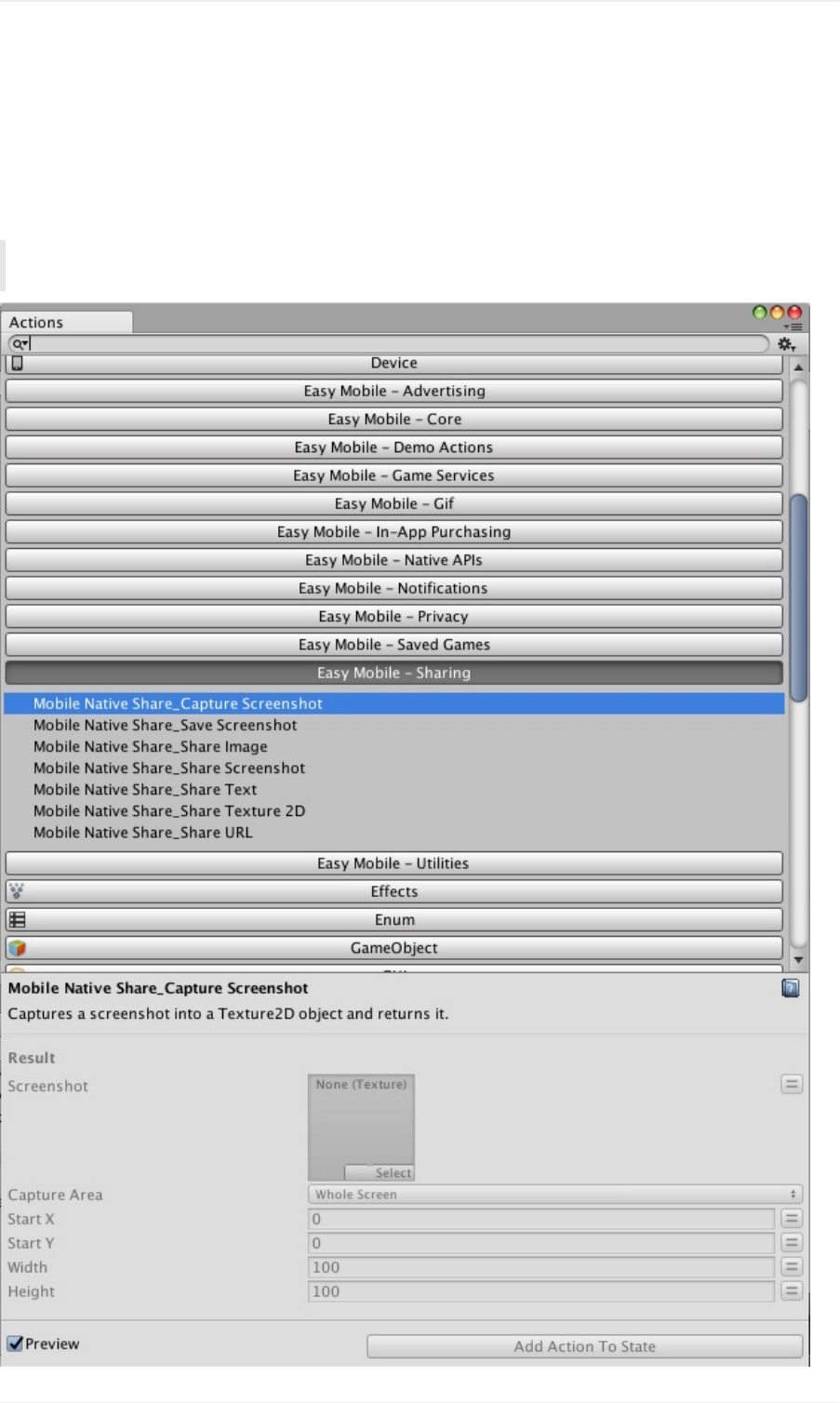Viewport: 840px width, 1403px height.
Task: Select the Actions tab
Action: (x=67, y=322)
